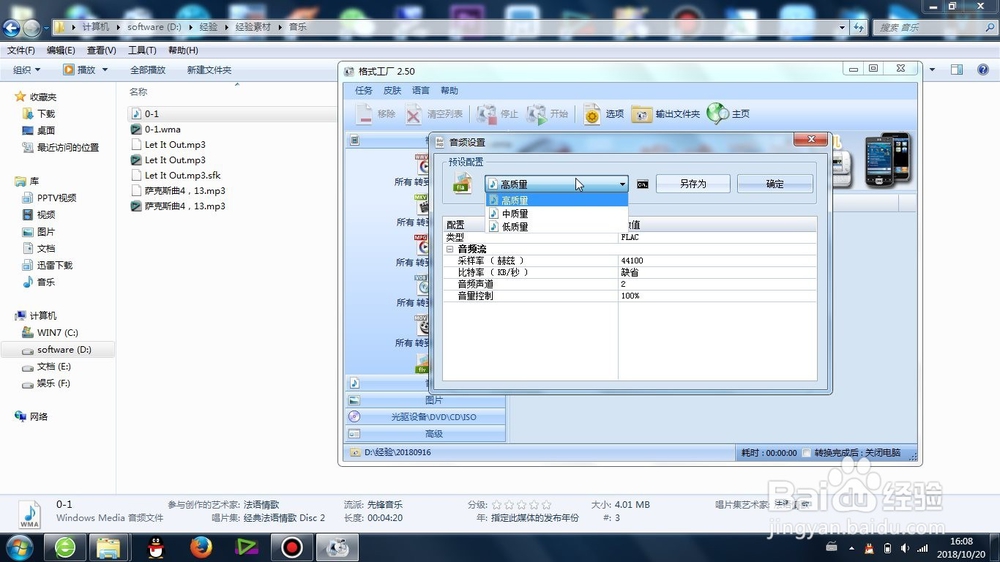Click output path D:\经验\20180916 in status bar
Image resolution: width=1000 pixels, height=562 pixels.
click(x=397, y=452)
